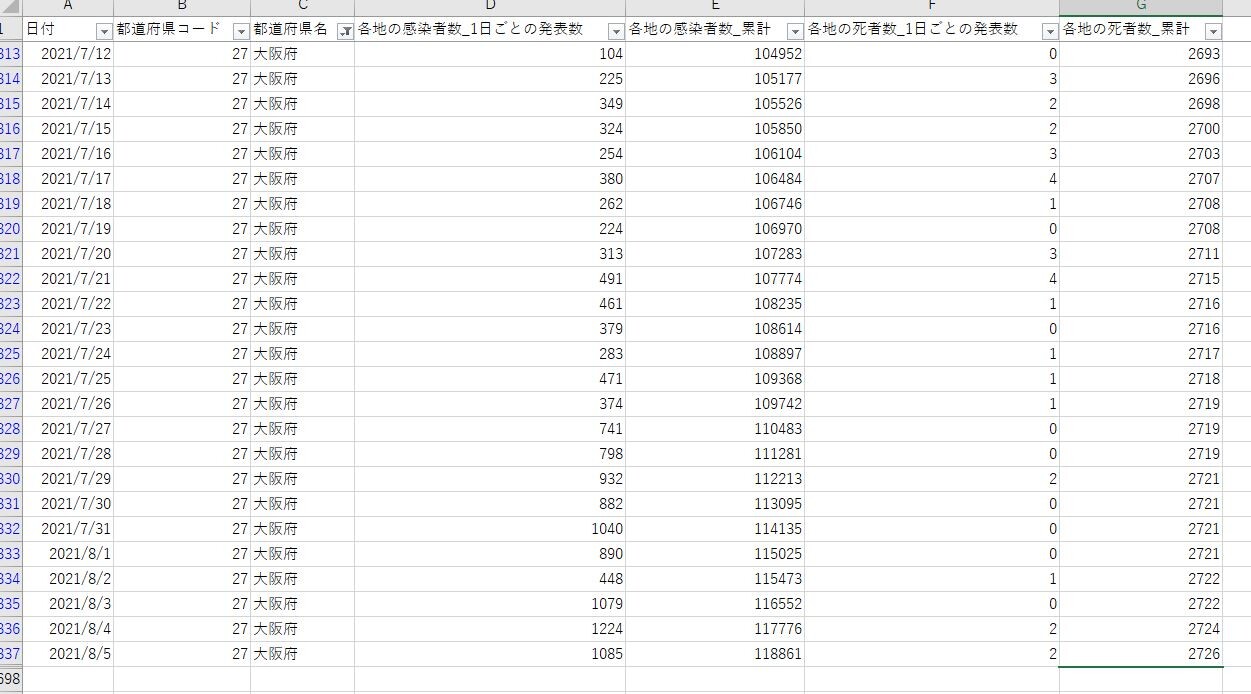Expand filter for 各地の感染者数_1日ごとの発表数
The height and width of the screenshot is (694, 1251).
pyautogui.click(x=616, y=31)
